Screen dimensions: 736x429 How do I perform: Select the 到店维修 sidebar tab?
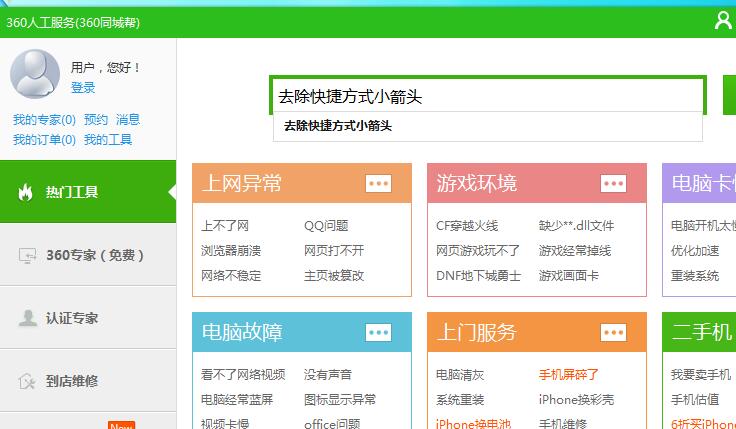pyautogui.click(x=88, y=380)
